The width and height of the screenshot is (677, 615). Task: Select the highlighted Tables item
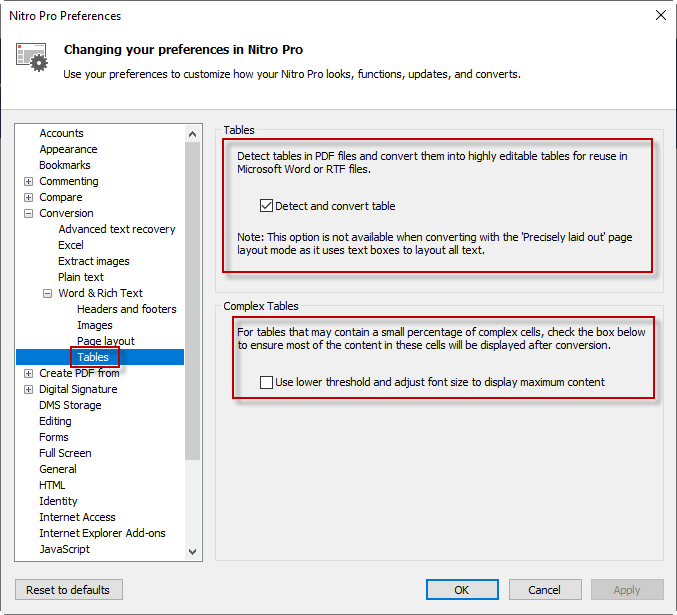(x=93, y=357)
